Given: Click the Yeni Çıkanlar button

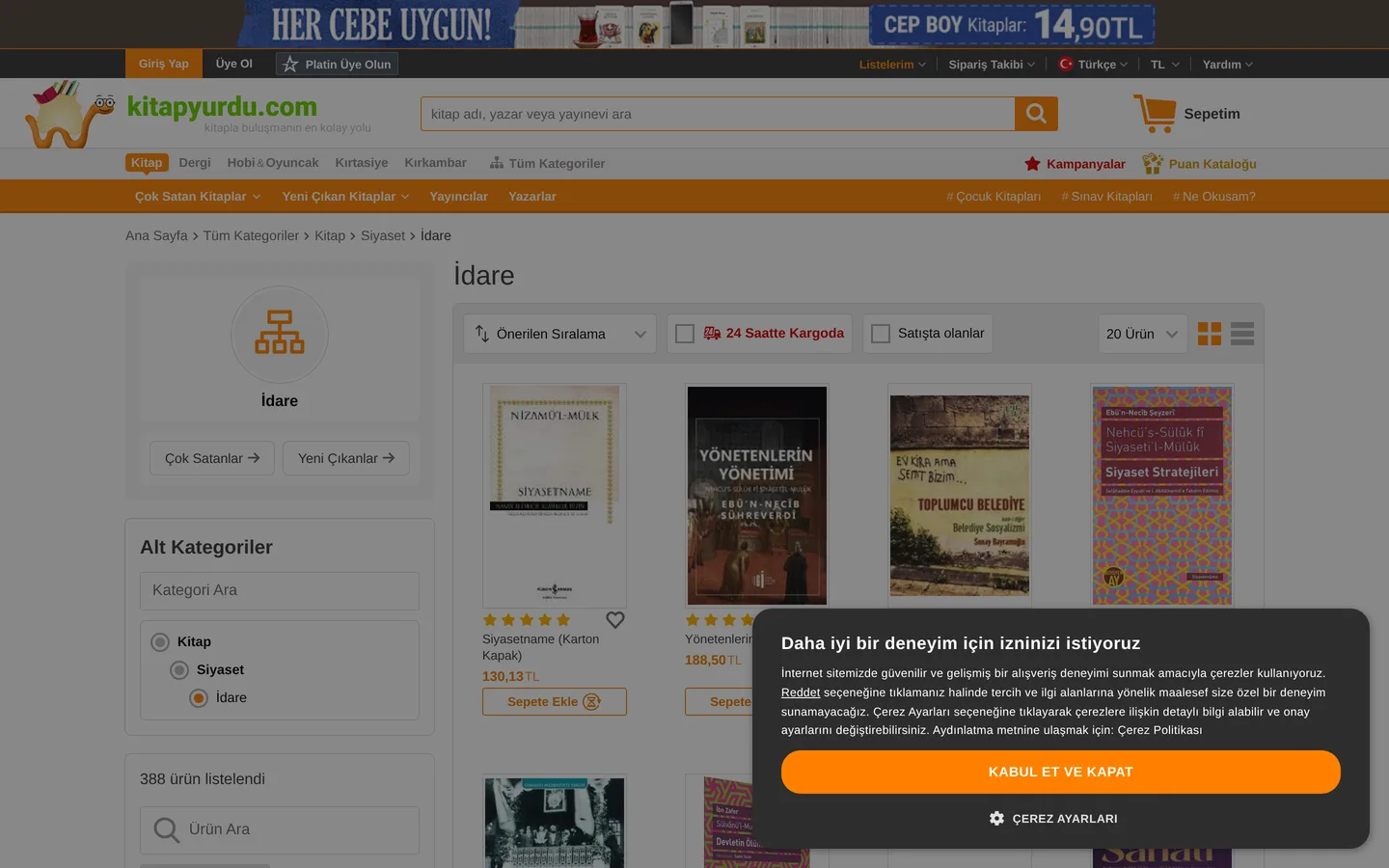Looking at the screenshot, I should (346, 458).
